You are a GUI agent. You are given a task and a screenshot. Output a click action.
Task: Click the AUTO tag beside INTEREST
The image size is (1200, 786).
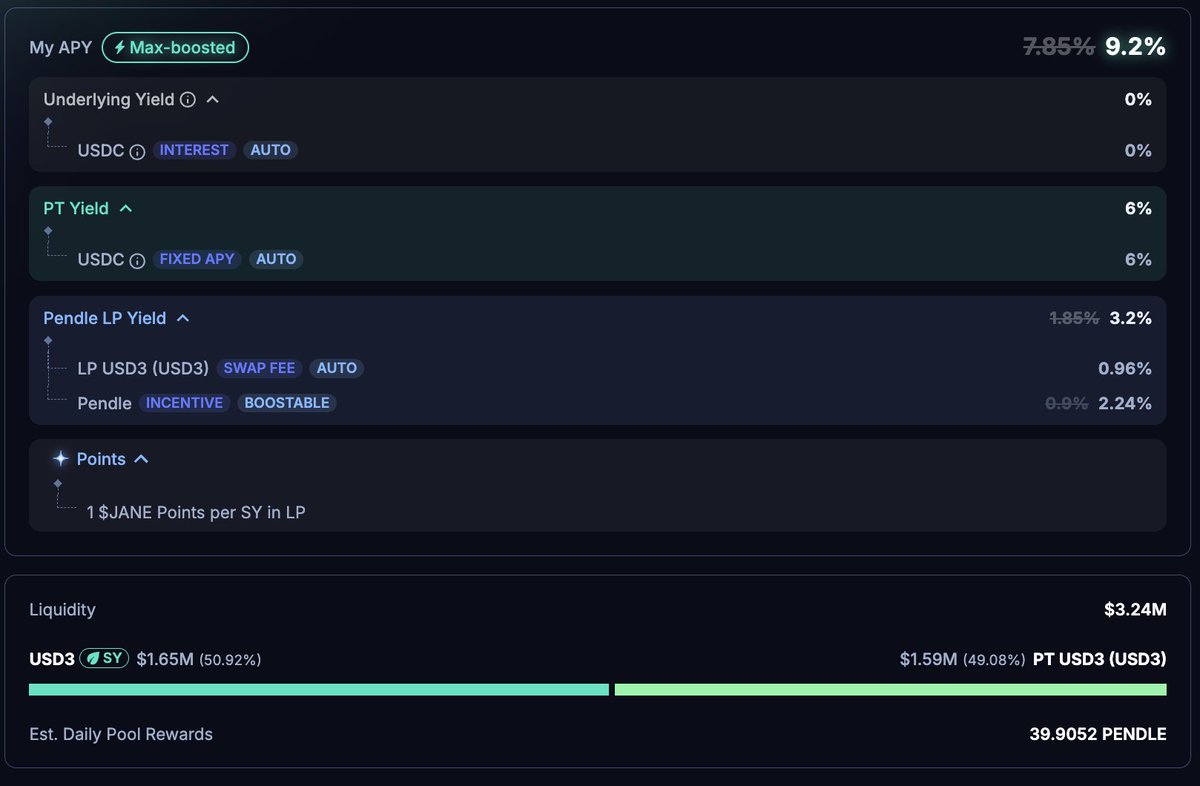click(x=270, y=150)
